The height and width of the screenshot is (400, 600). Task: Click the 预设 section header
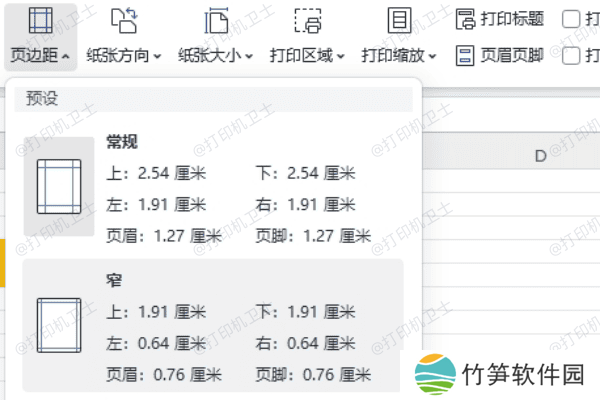pyautogui.click(x=214, y=99)
